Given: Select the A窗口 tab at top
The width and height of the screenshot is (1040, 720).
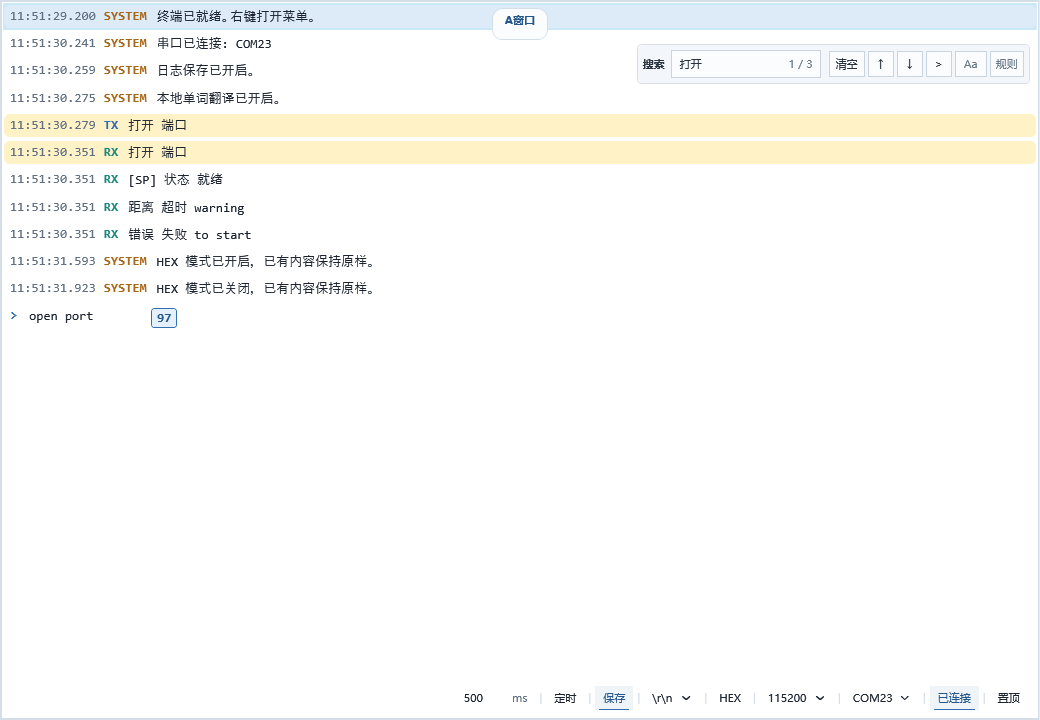Looking at the screenshot, I should pos(519,20).
